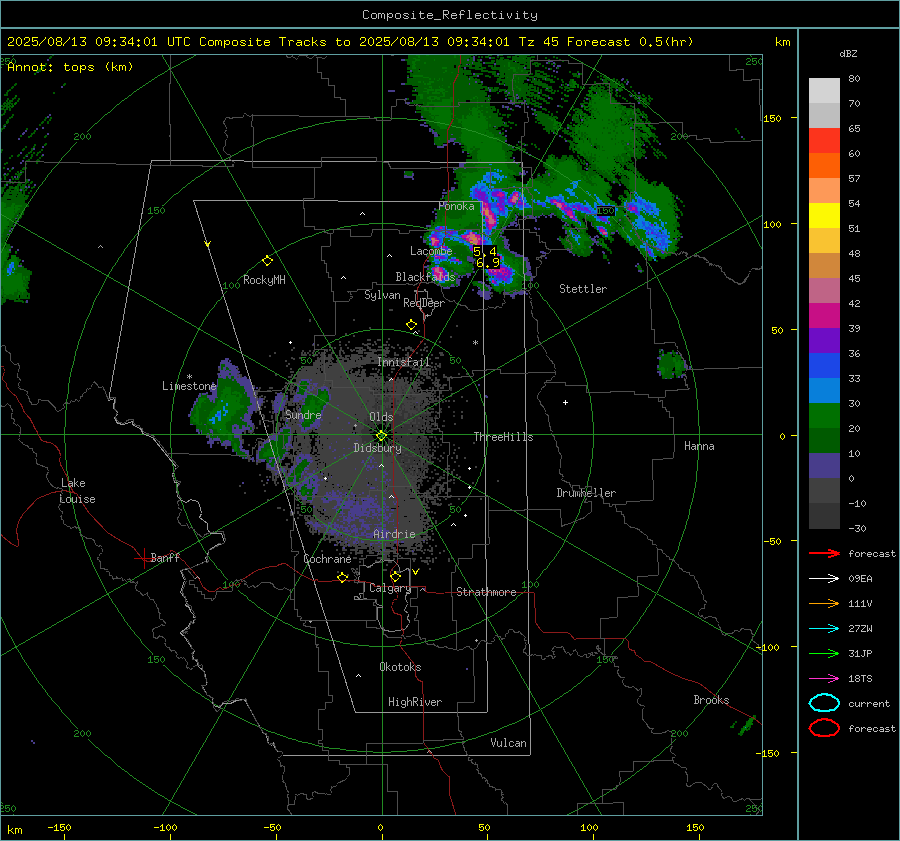This screenshot has height=841, width=900.
Task: Click the 'Annot: tops (km)' label
Action: (70, 67)
